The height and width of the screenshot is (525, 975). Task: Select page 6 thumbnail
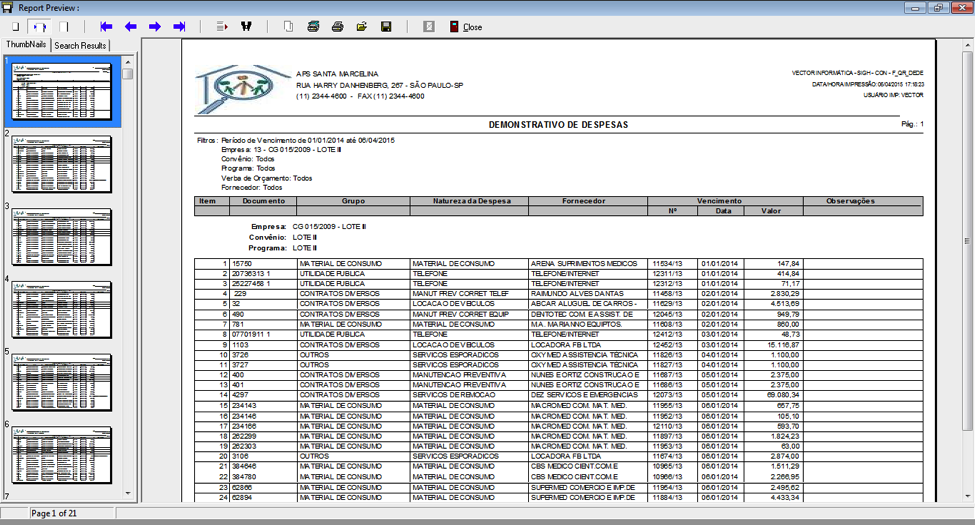[62, 455]
